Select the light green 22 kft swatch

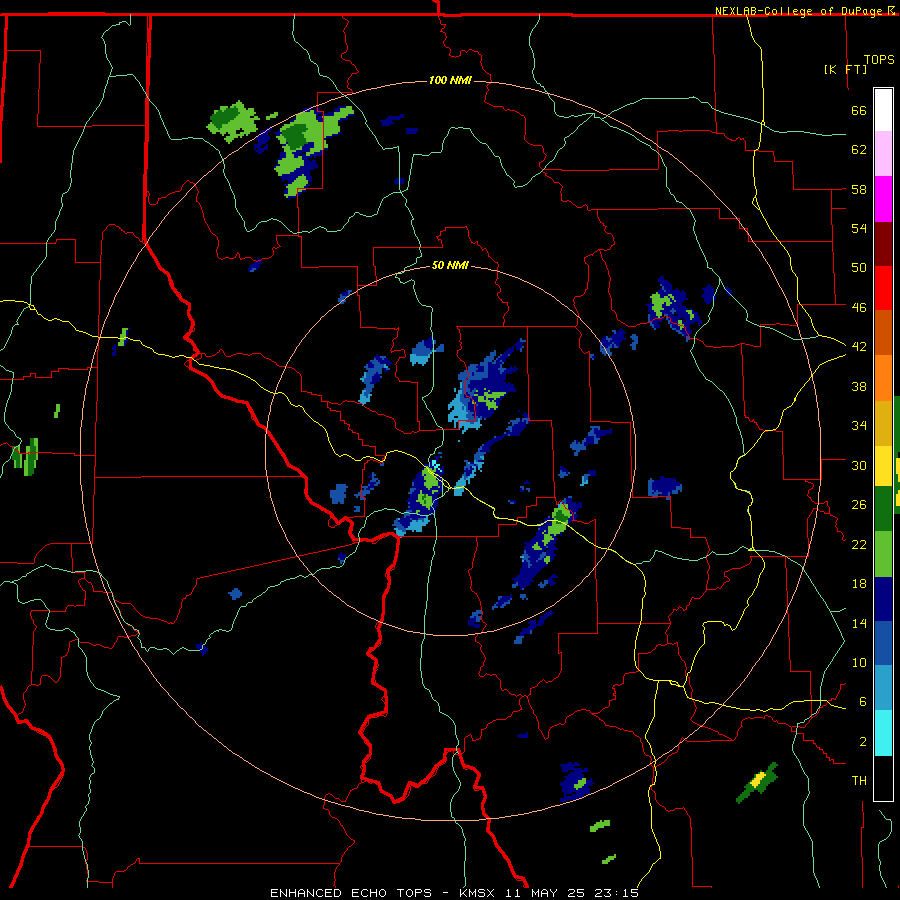pyautogui.click(x=883, y=554)
